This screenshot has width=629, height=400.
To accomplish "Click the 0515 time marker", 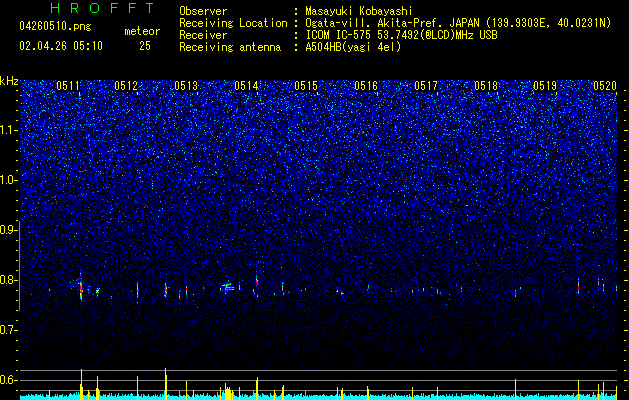I will pos(306,86).
